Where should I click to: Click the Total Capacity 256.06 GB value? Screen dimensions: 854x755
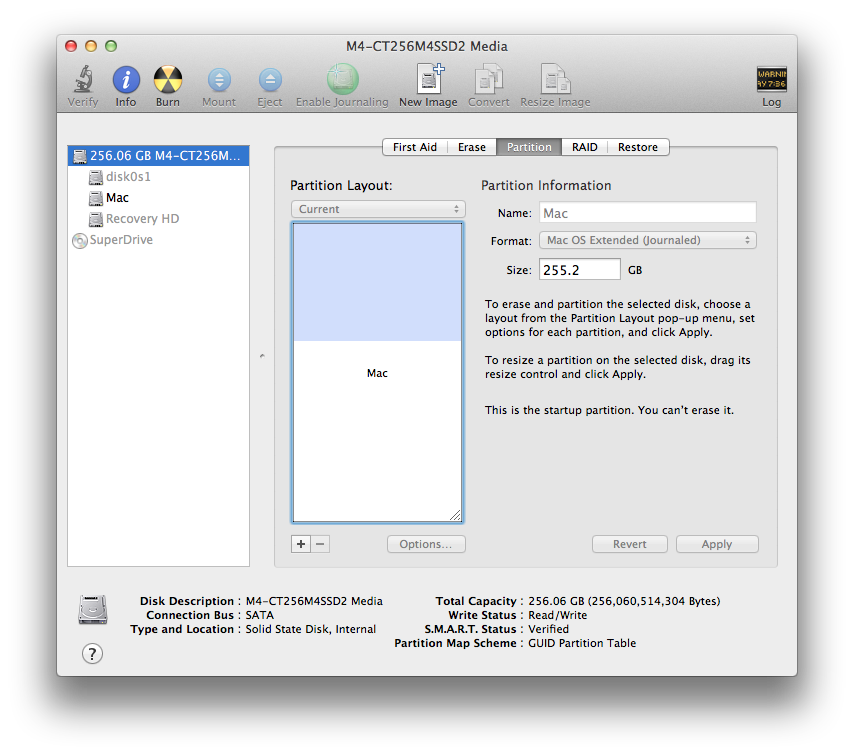pyautogui.click(x=624, y=601)
